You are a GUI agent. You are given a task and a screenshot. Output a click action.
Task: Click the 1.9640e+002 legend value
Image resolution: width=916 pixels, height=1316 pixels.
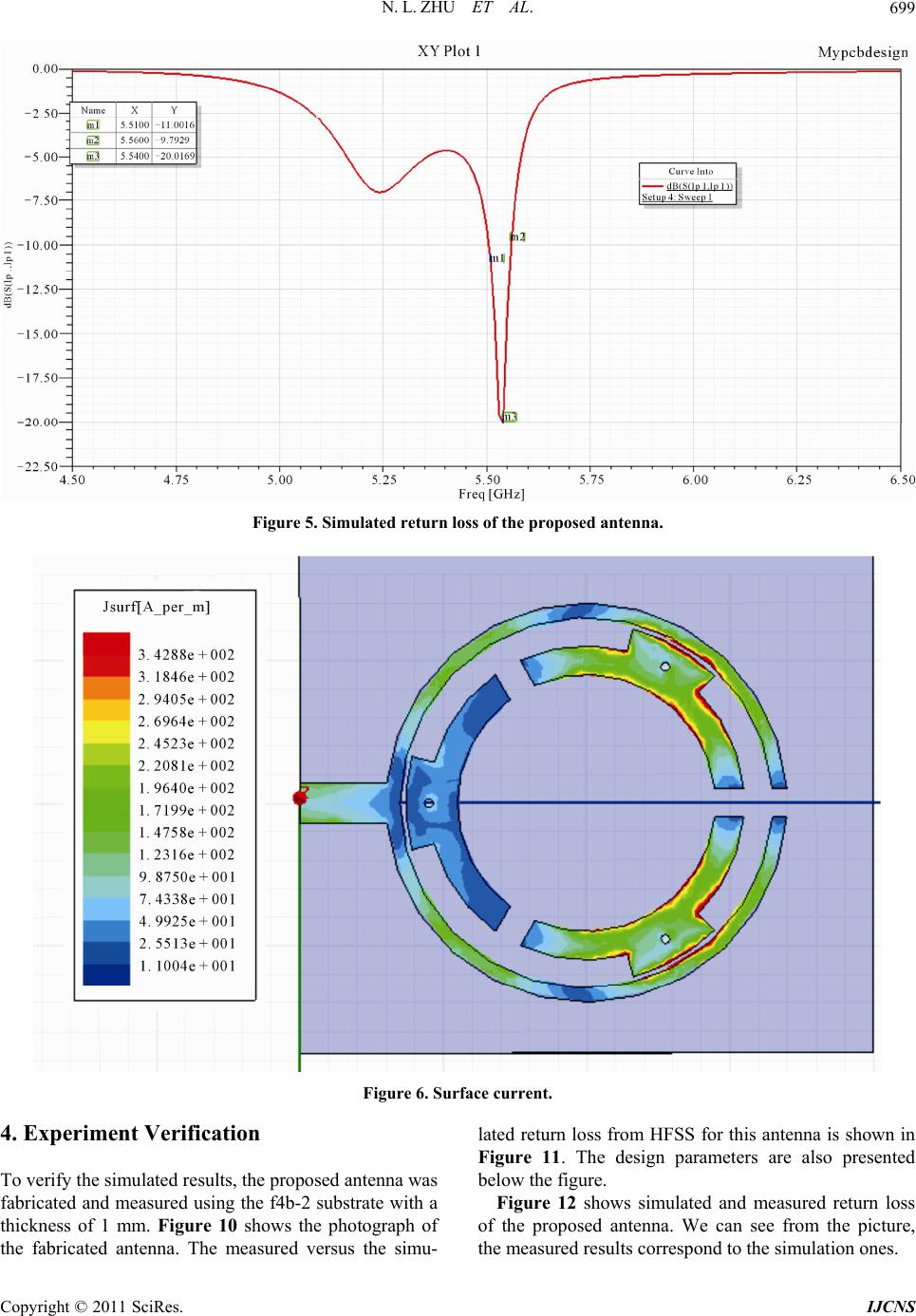[x=186, y=788]
